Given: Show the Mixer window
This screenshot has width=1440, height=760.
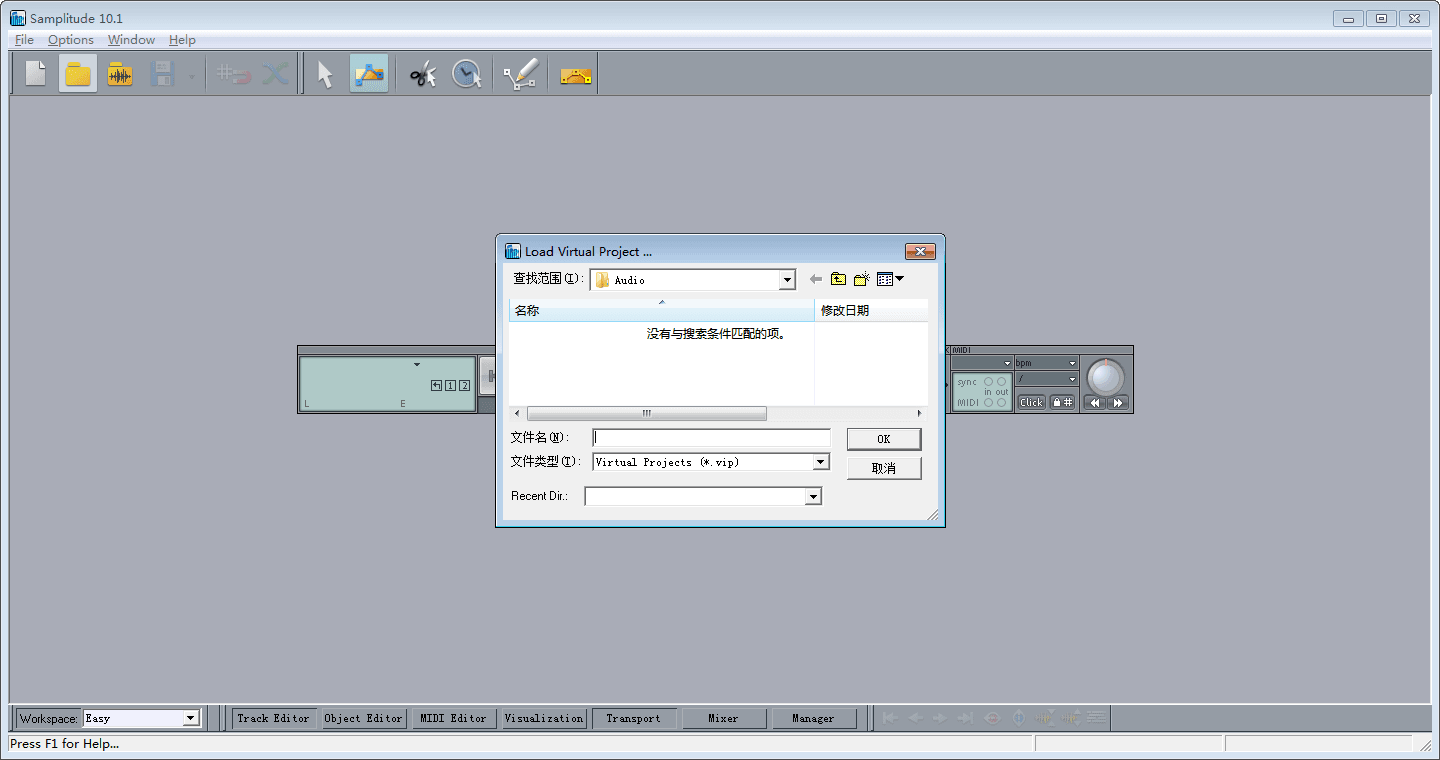Looking at the screenshot, I should [723, 718].
